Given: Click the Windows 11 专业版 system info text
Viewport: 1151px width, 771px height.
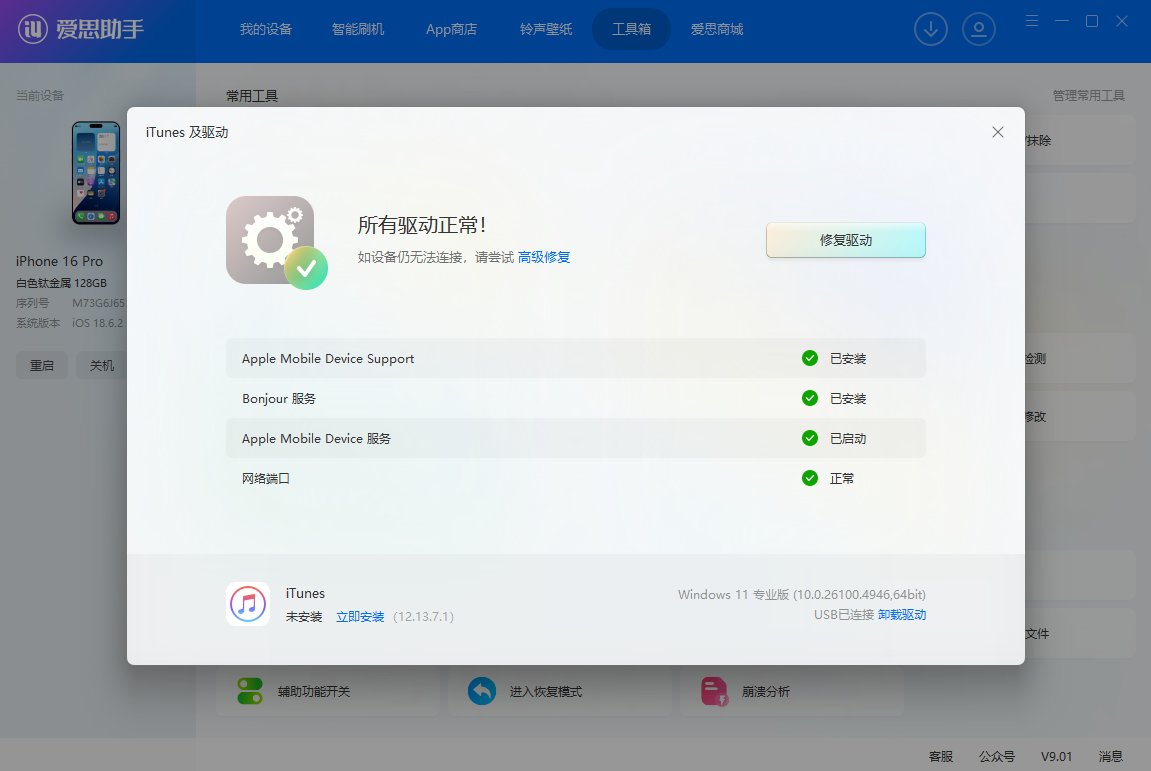Looking at the screenshot, I should (x=802, y=594).
